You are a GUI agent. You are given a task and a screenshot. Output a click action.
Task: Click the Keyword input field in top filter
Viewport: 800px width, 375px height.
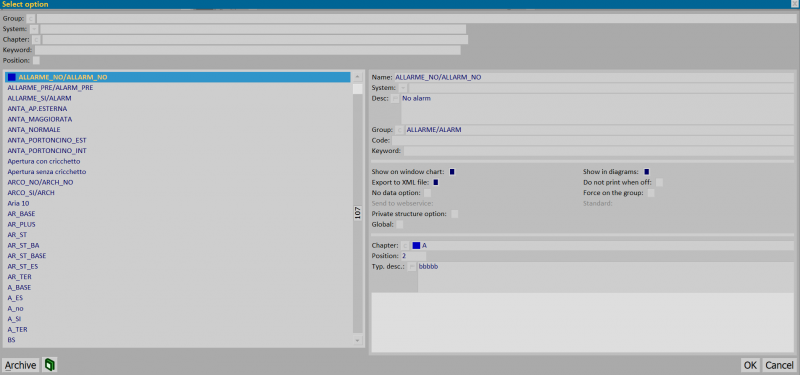click(247, 50)
